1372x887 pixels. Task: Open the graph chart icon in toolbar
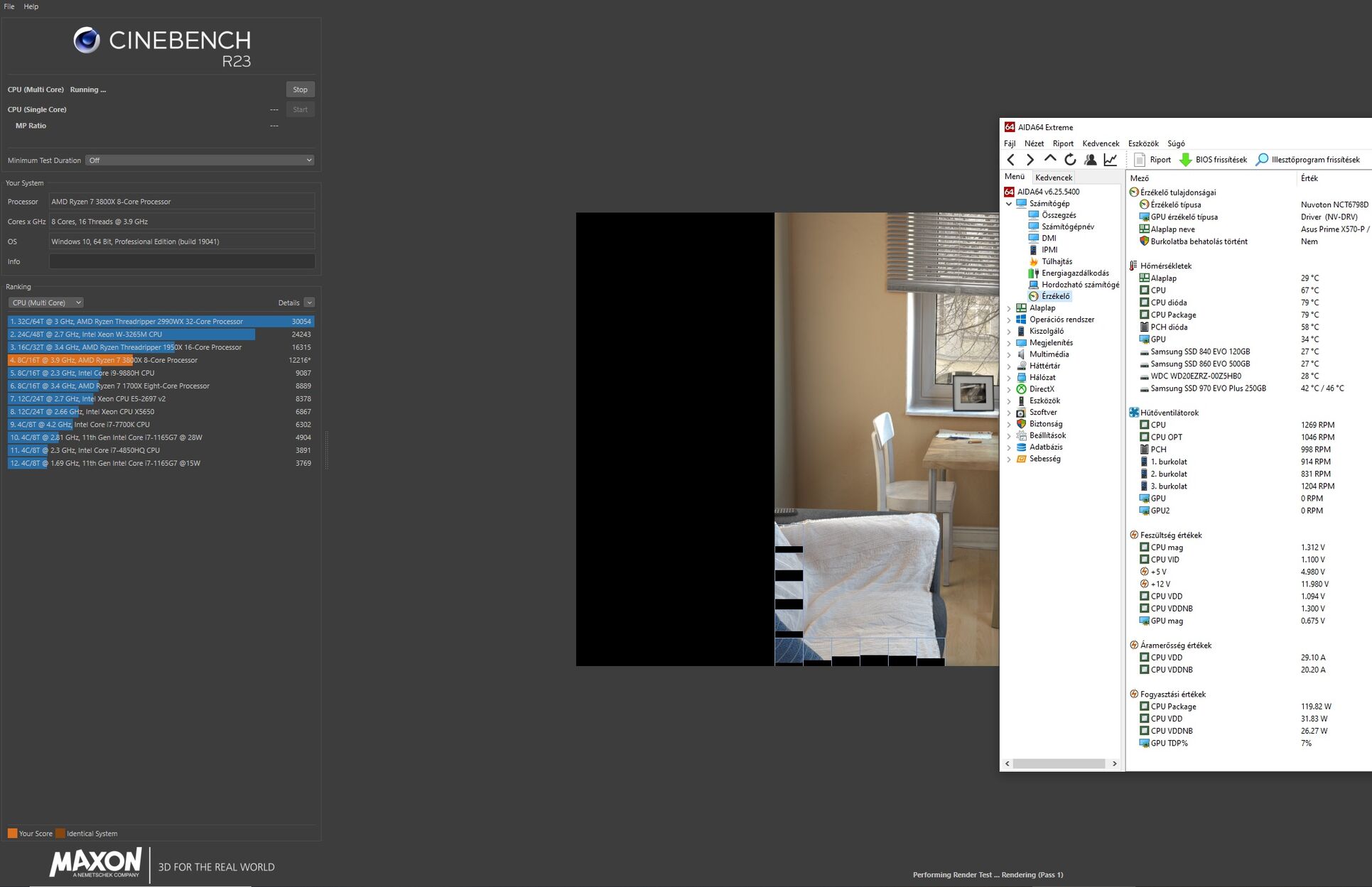point(1110,160)
